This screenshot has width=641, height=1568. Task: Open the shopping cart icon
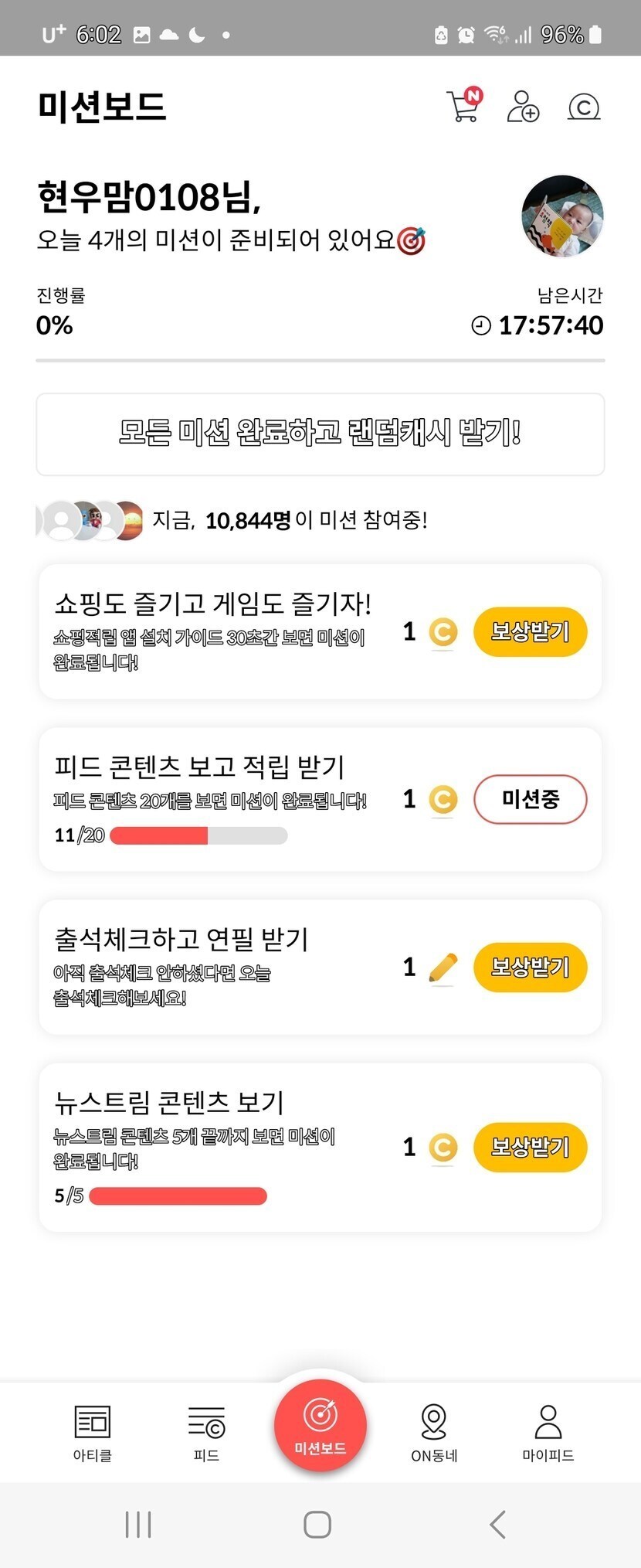pos(463,106)
